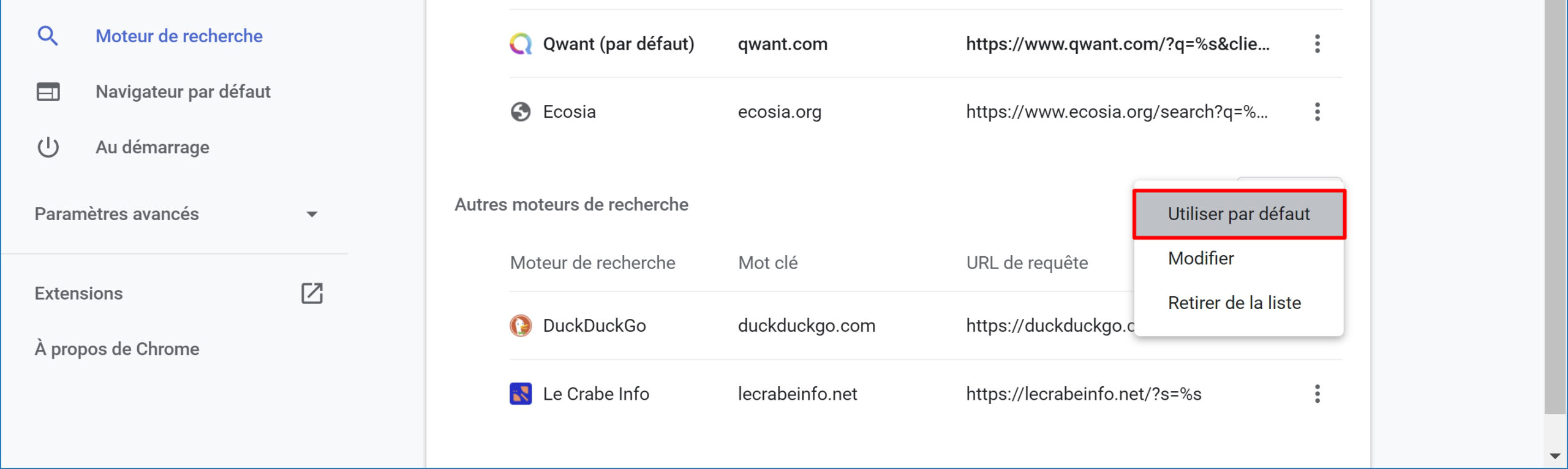Click the power icon beside Au démarrage
The height and width of the screenshot is (469, 1568).
(x=48, y=147)
